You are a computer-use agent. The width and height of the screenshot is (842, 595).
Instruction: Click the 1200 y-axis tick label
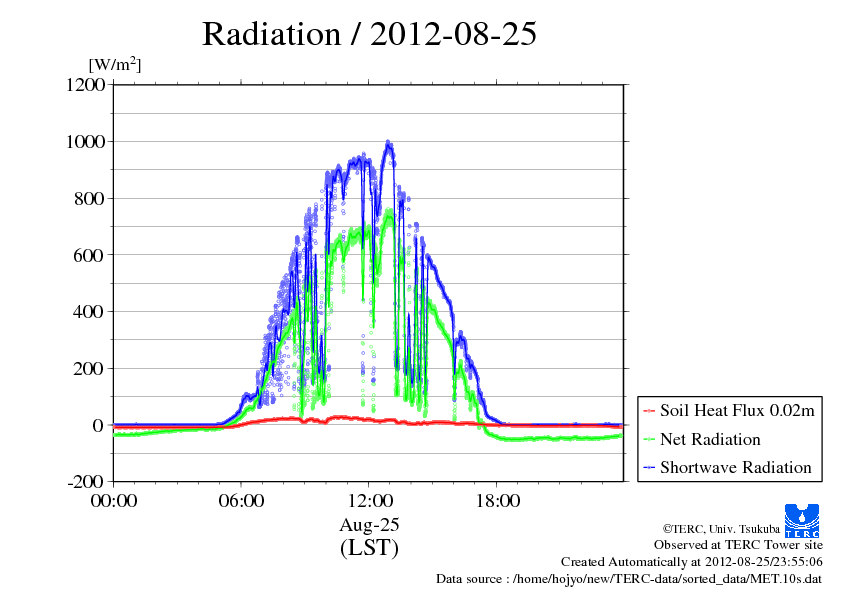pos(86,85)
